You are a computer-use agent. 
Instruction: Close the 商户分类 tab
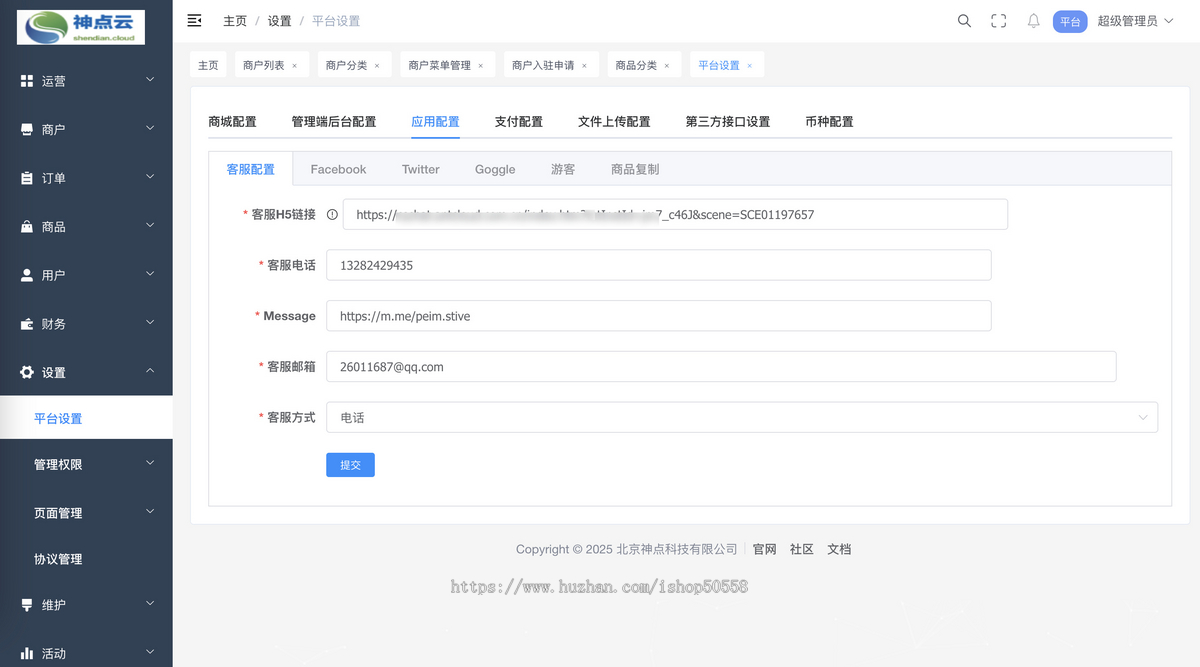click(377, 66)
